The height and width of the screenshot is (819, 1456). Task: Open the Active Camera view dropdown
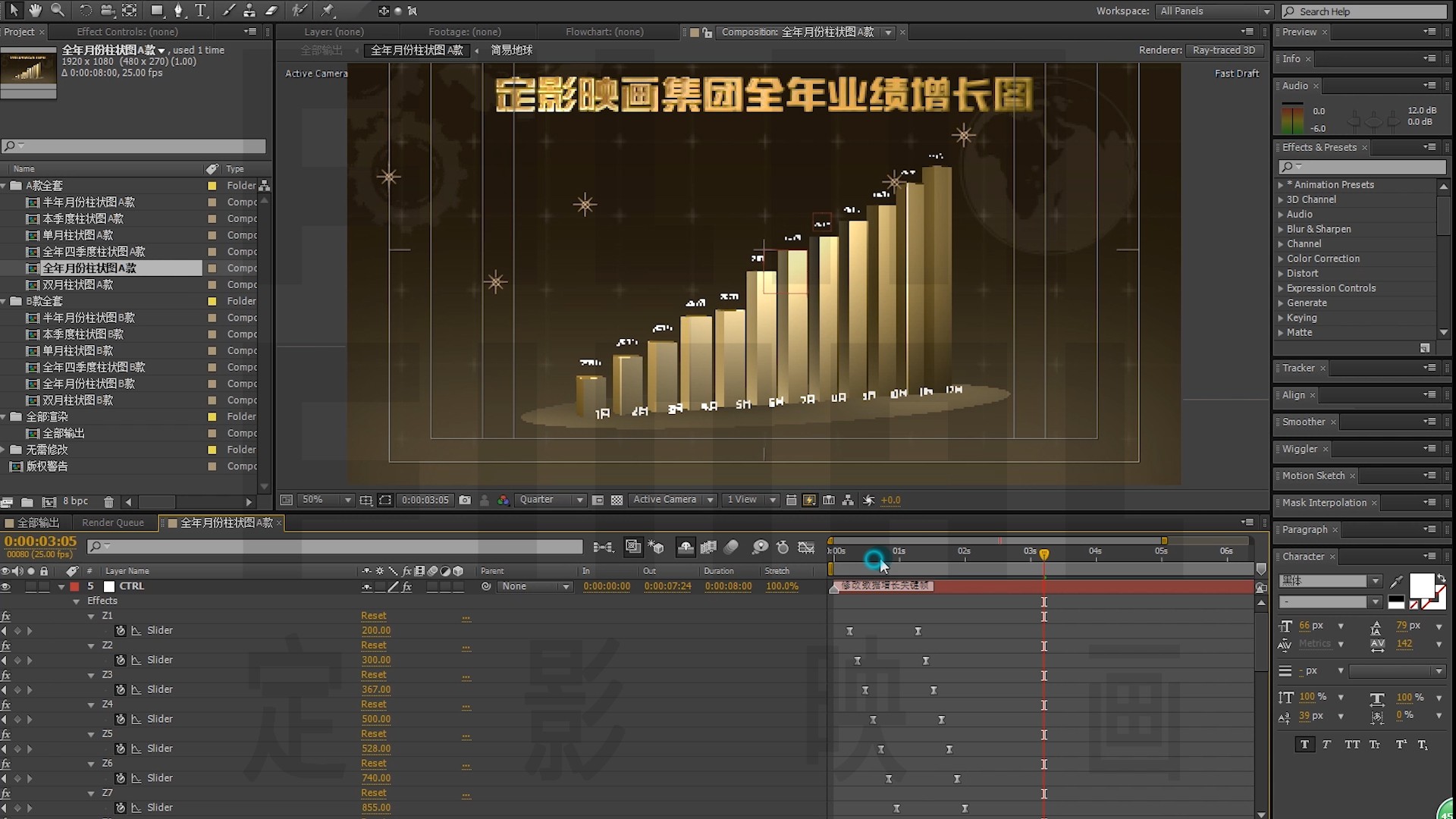coord(673,500)
